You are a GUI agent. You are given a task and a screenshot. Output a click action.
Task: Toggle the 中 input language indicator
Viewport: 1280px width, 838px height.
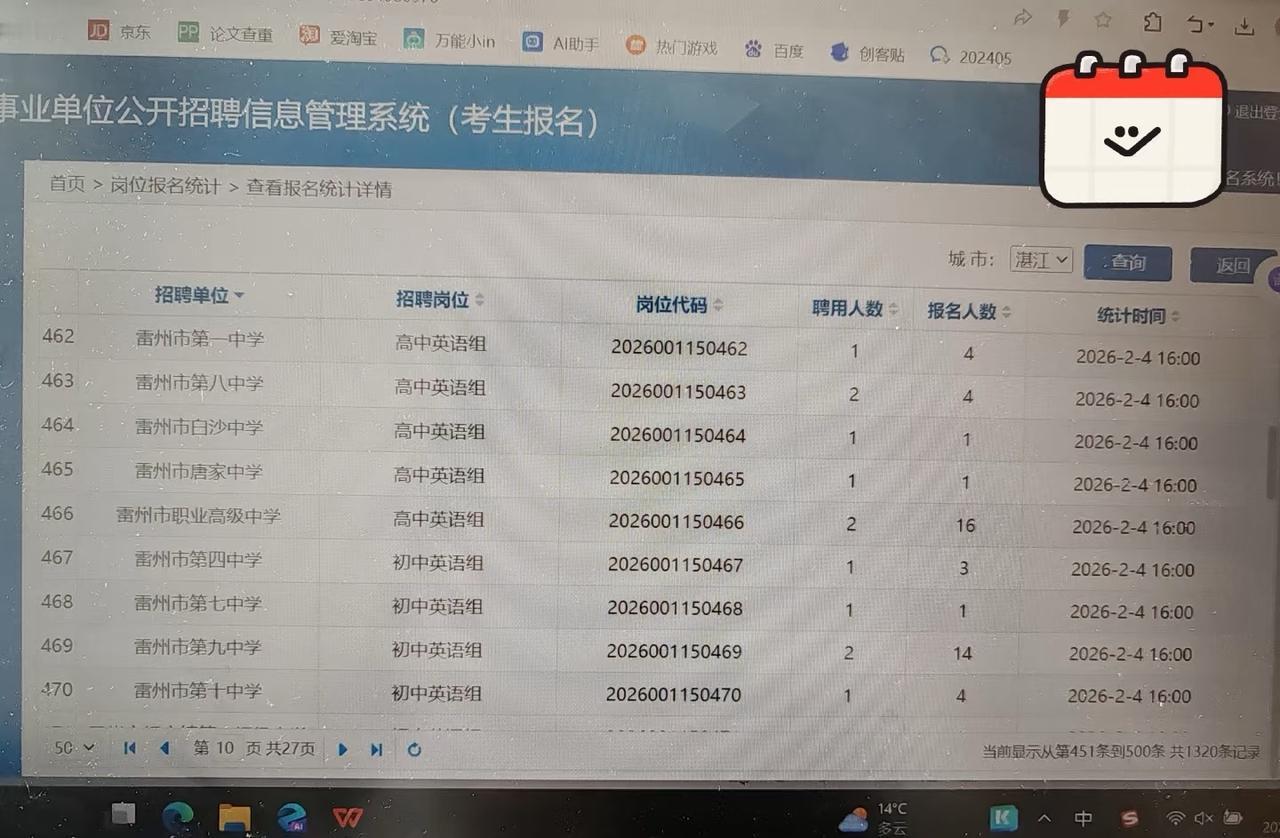tap(1083, 818)
